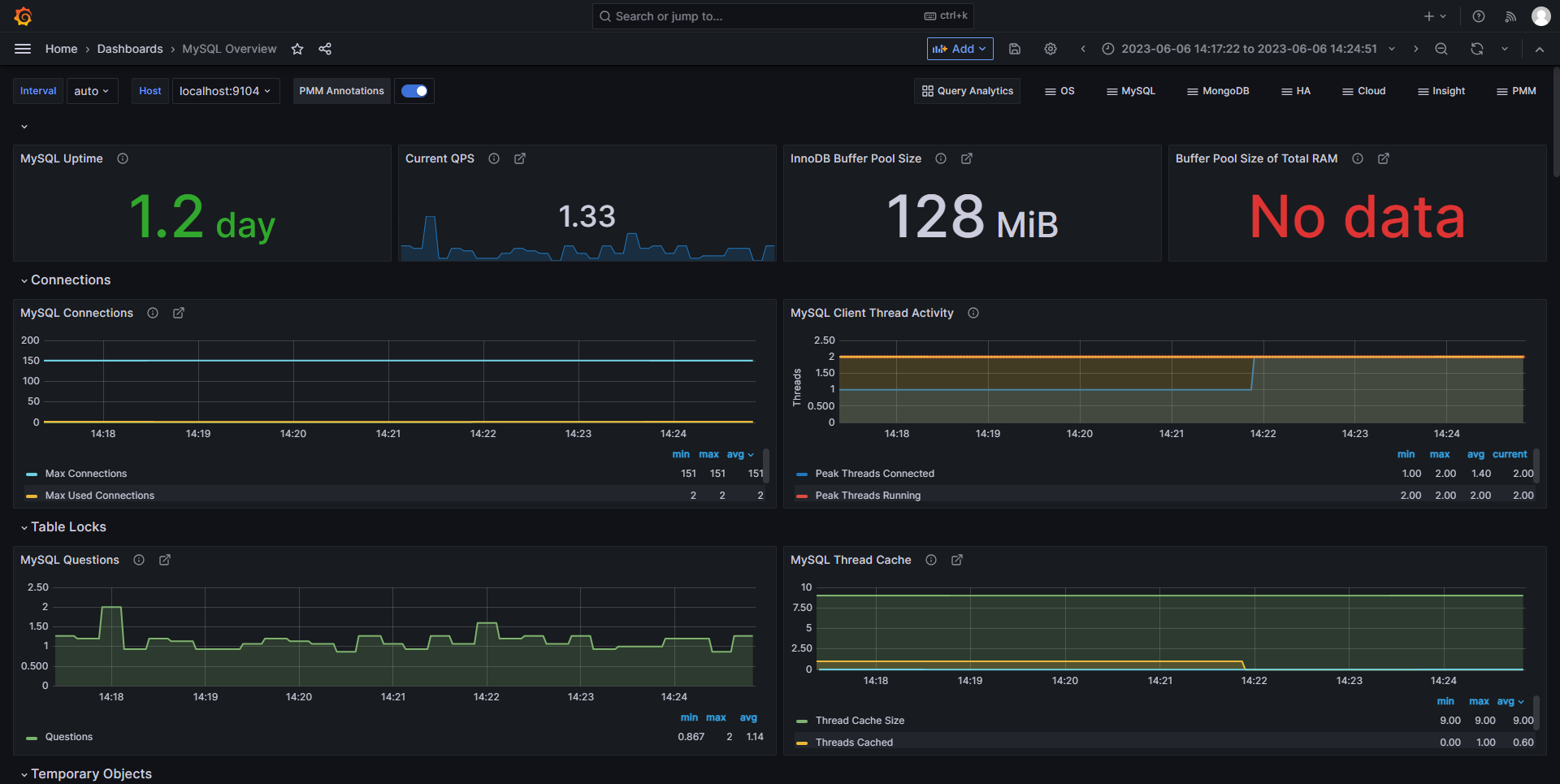Open dashboard settings gear icon

pyautogui.click(x=1051, y=49)
